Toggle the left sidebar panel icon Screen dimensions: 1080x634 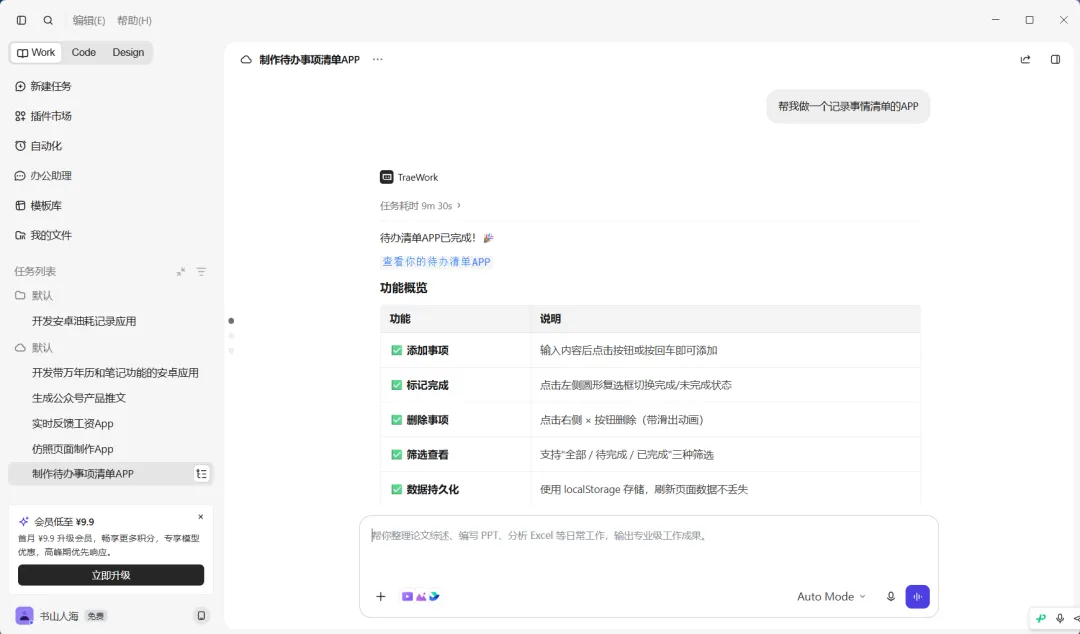[21, 20]
